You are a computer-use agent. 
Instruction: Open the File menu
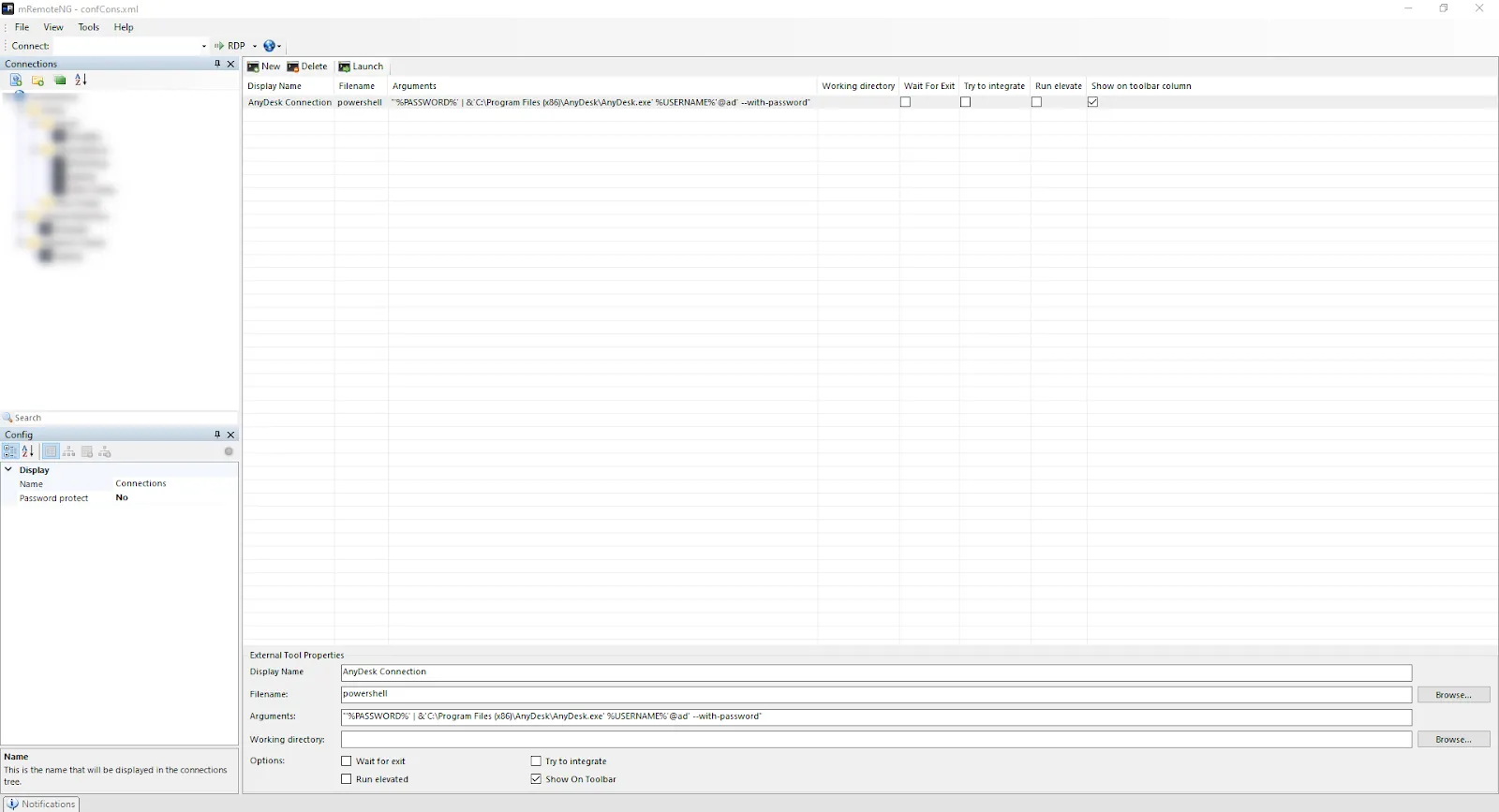coord(22,27)
